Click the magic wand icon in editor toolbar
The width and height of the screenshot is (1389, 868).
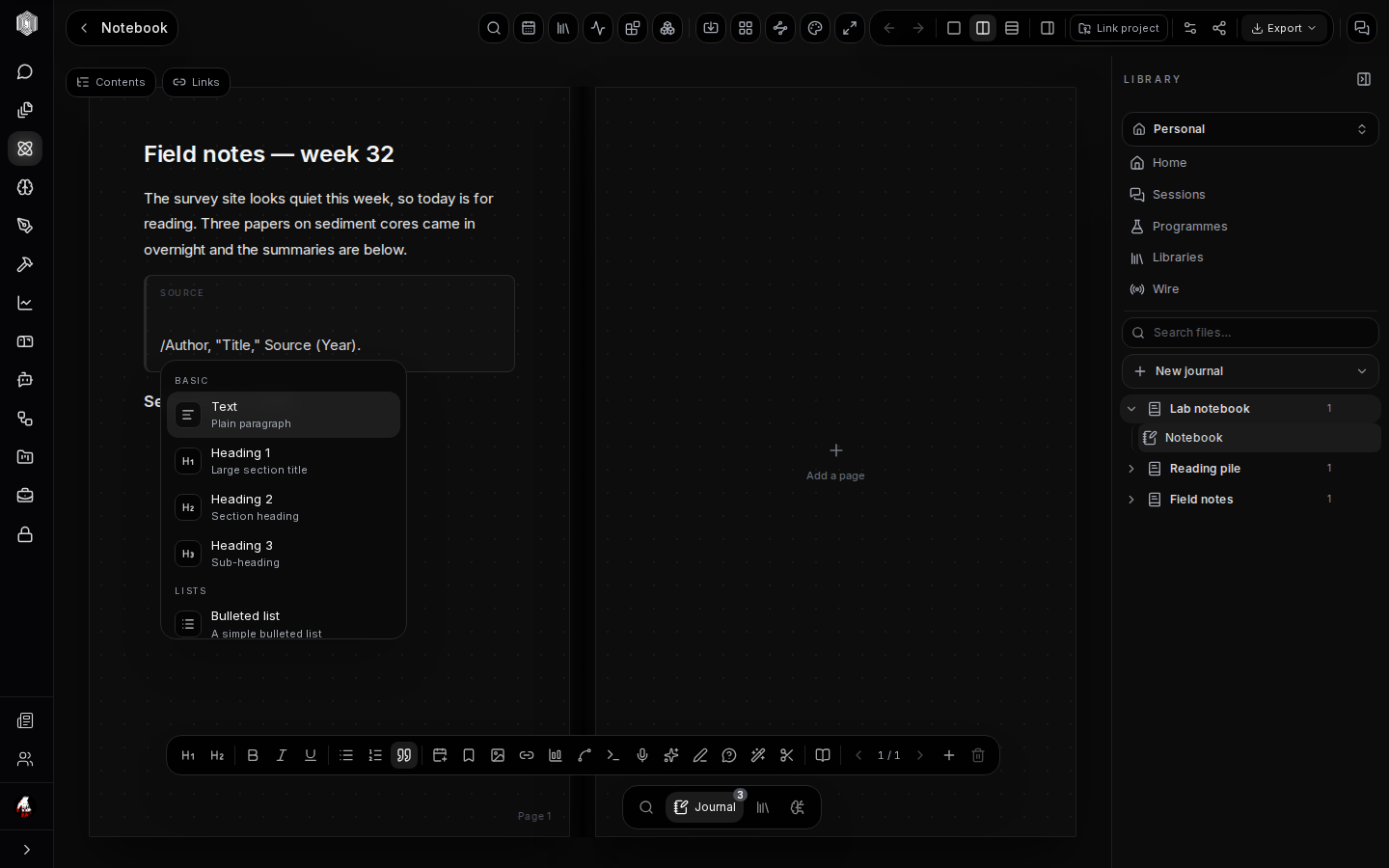(758, 755)
